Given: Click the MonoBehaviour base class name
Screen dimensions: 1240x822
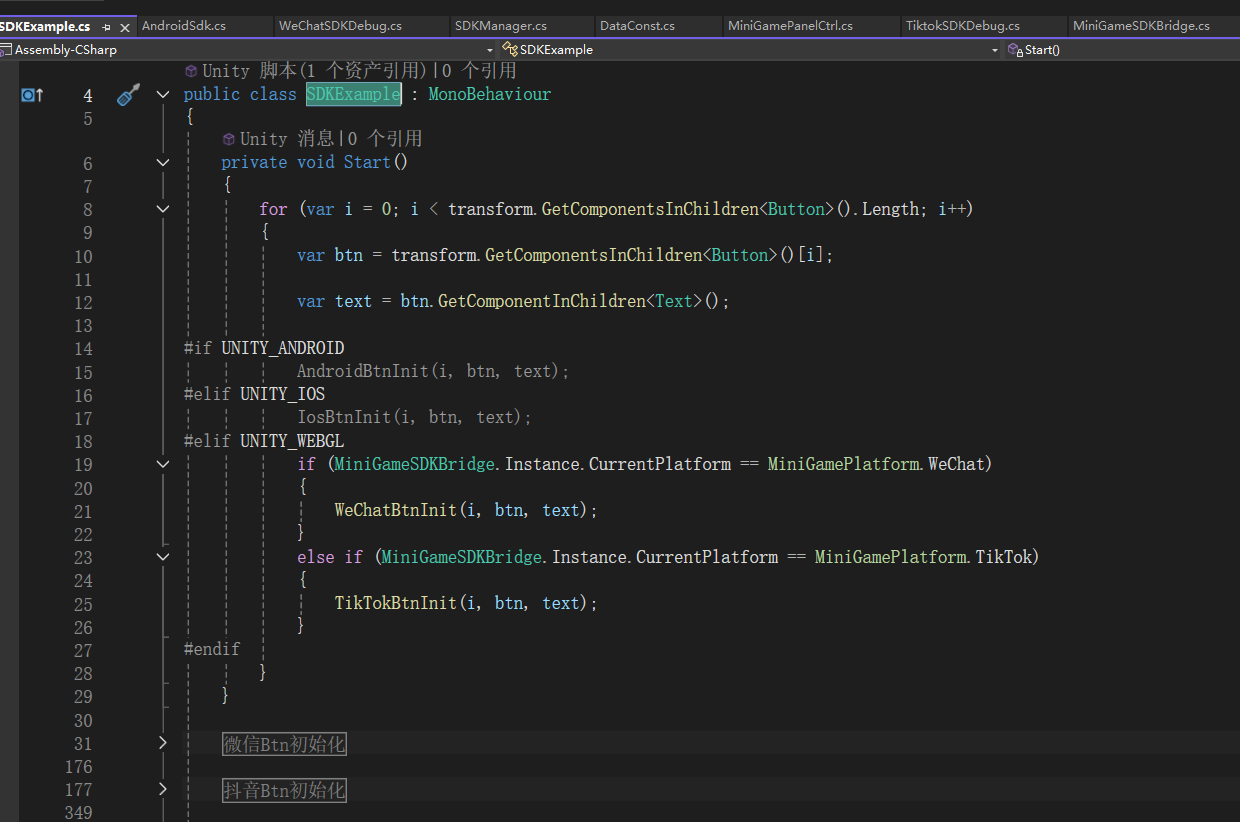Looking at the screenshot, I should point(489,94).
